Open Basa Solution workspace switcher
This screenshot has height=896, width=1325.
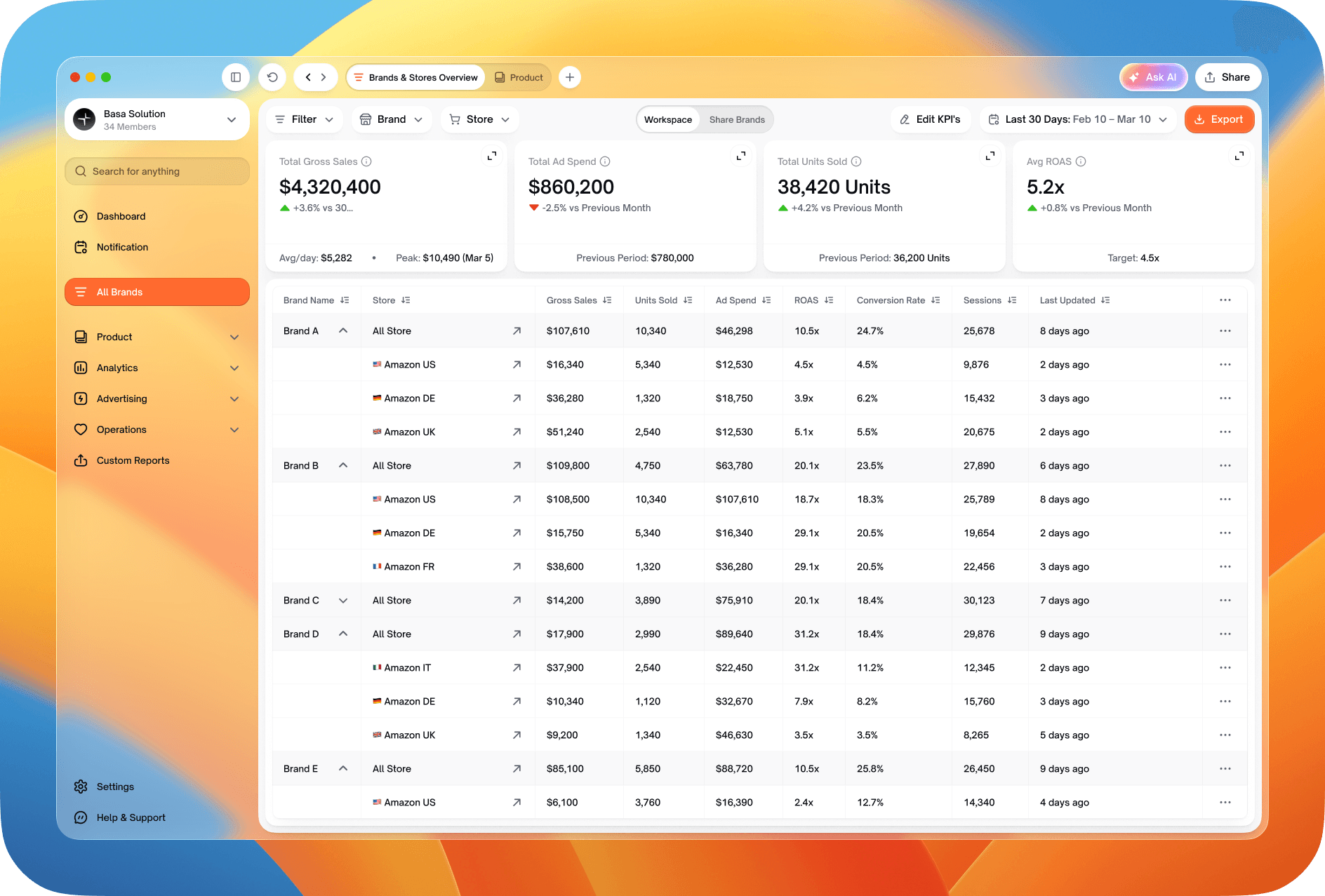tap(157, 119)
